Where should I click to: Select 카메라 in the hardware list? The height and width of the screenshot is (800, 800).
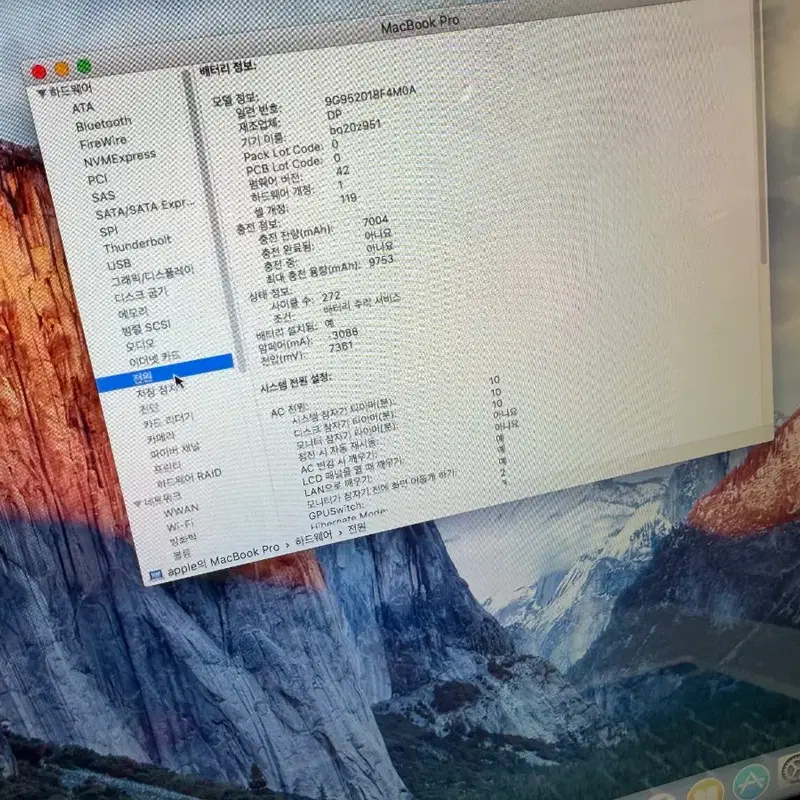(x=161, y=436)
